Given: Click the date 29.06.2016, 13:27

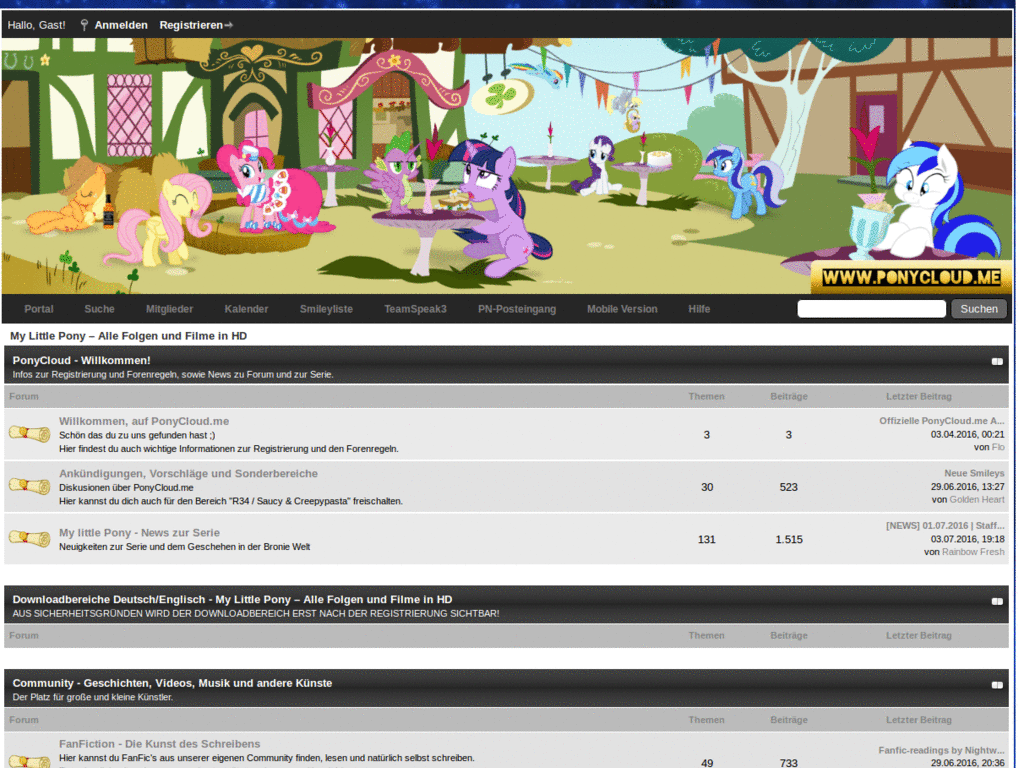Looking at the screenshot, I should pos(967,487).
